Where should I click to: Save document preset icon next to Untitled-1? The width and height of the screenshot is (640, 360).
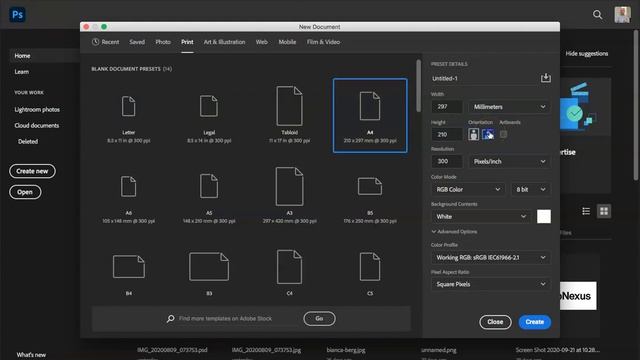point(545,78)
